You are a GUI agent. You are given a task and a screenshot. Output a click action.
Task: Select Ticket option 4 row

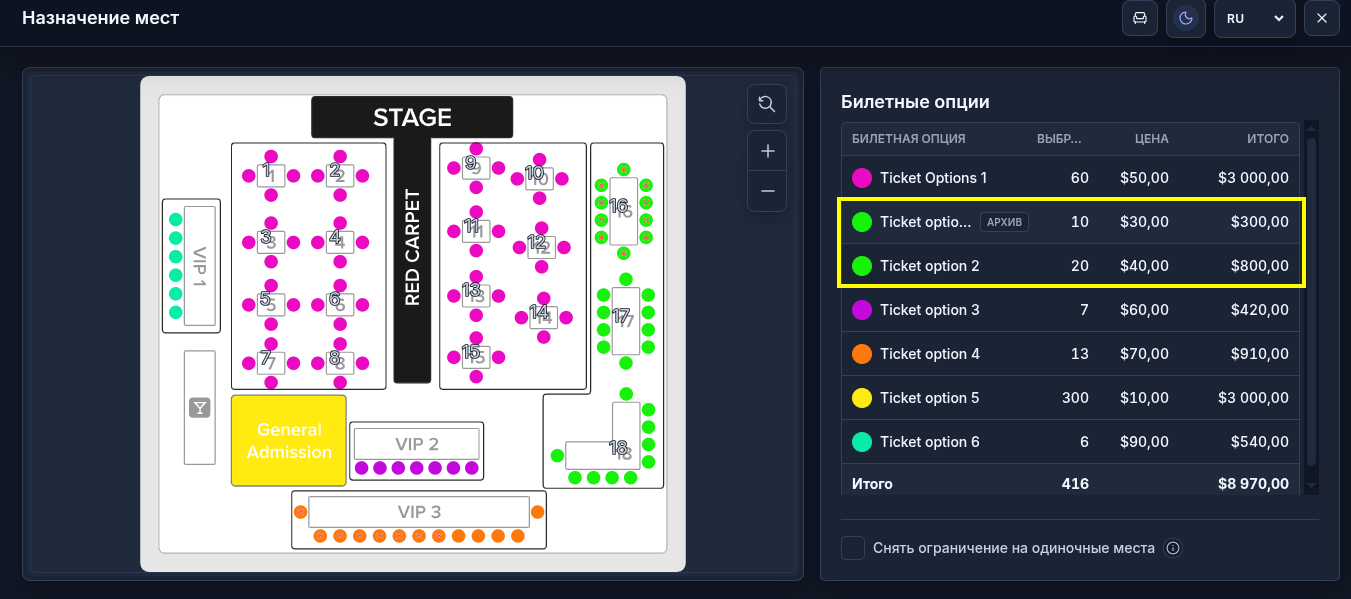pyautogui.click(x=1071, y=354)
